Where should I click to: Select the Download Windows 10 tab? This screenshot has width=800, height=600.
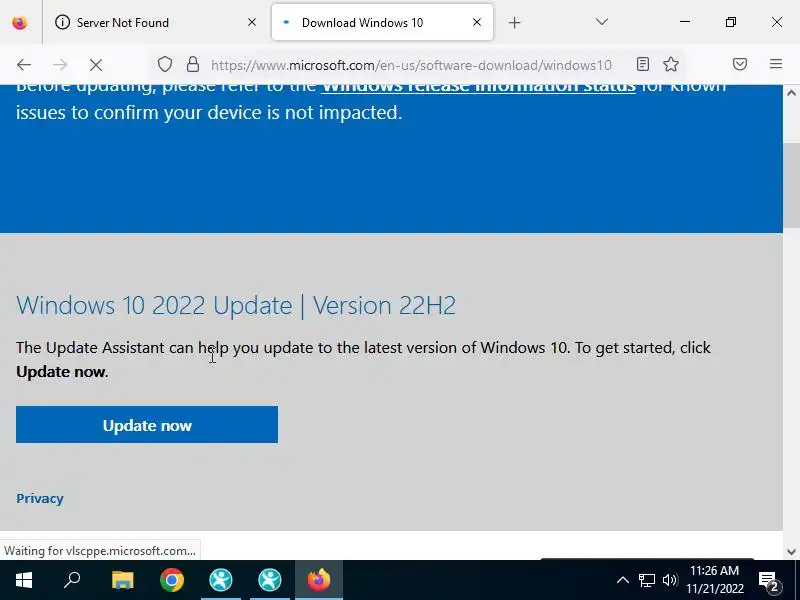pyautogui.click(x=382, y=22)
